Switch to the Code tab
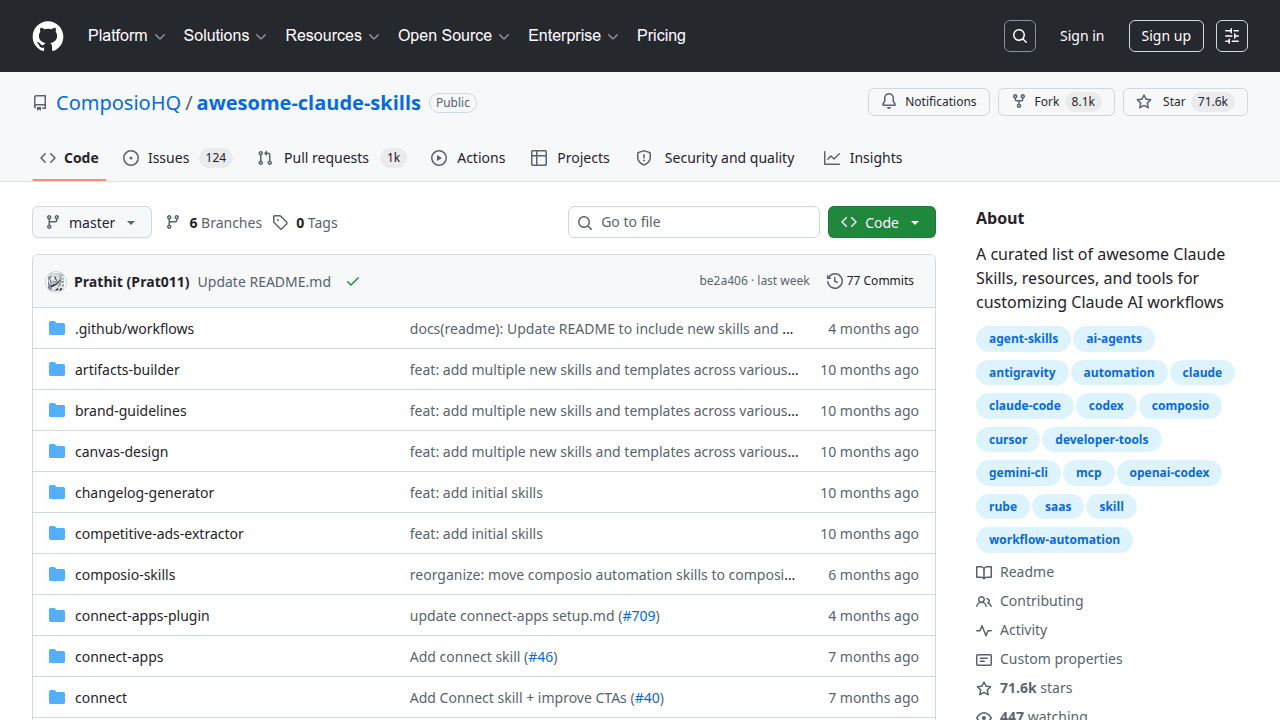This screenshot has height=720, width=1280. 69,158
